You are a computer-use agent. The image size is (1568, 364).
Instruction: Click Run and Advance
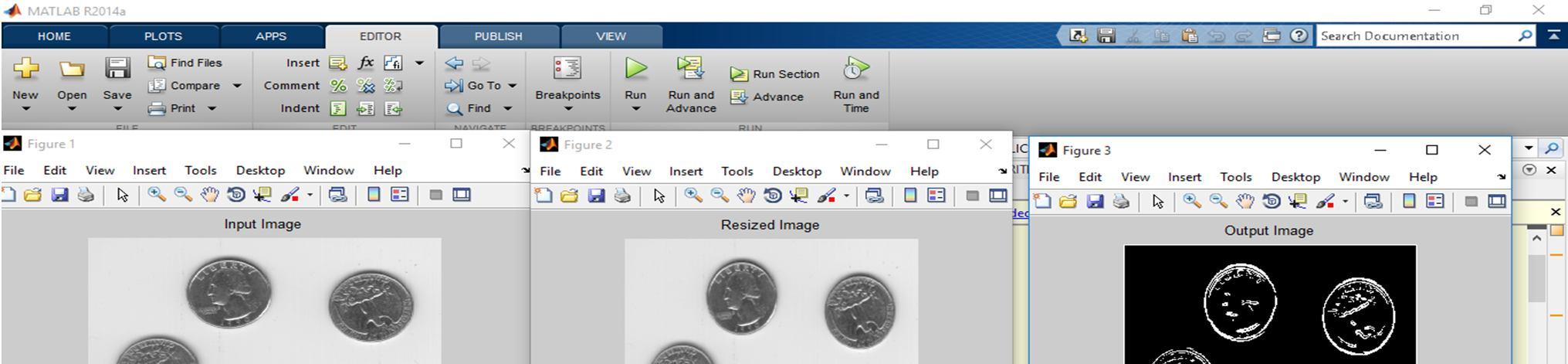[691, 84]
